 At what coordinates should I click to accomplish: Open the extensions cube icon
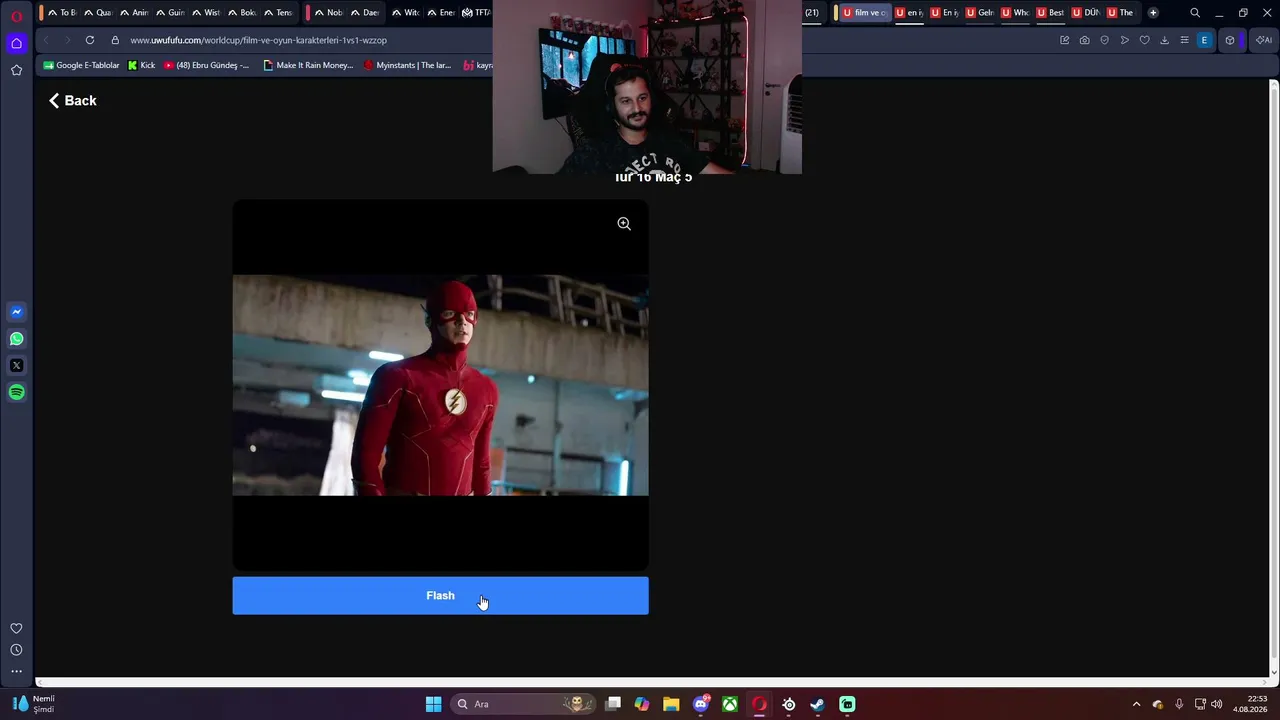[1230, 40]
